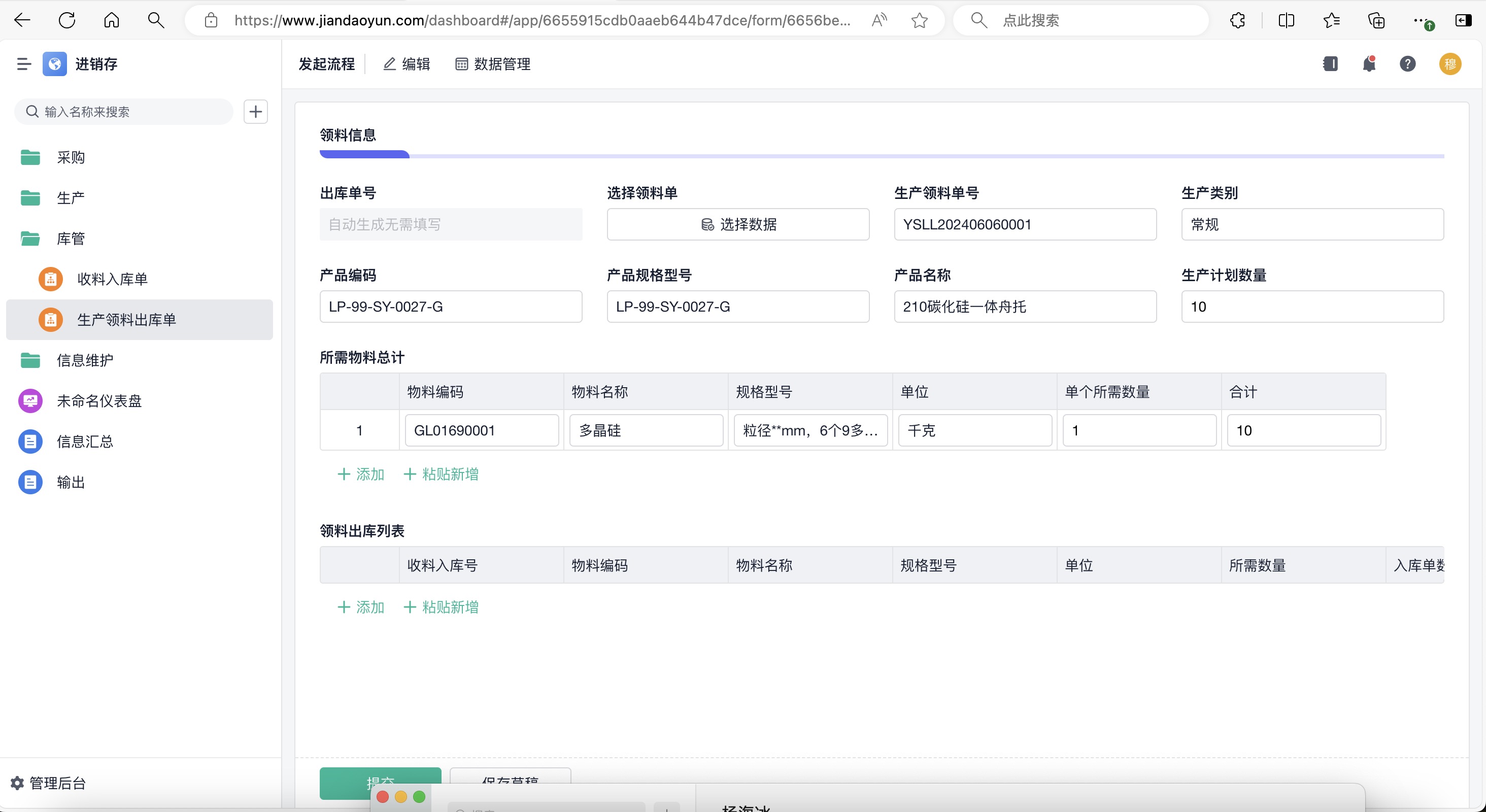
Task: Click the 物料编码 cell GL01690001
Action: pos(482,430)
